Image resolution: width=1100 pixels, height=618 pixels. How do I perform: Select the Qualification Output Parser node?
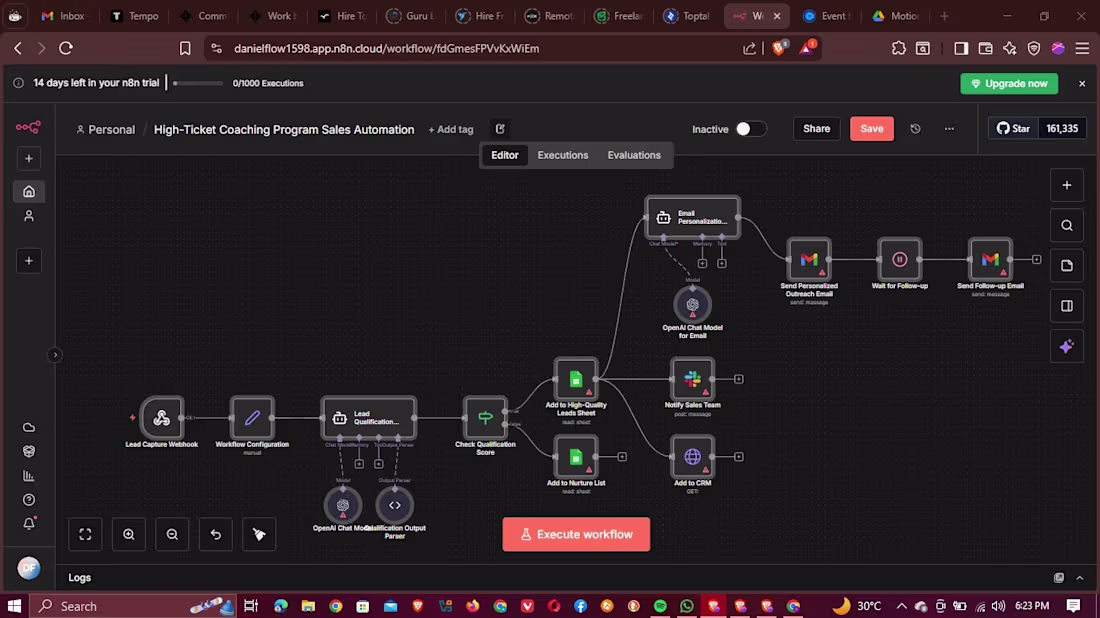pos(395,505)
